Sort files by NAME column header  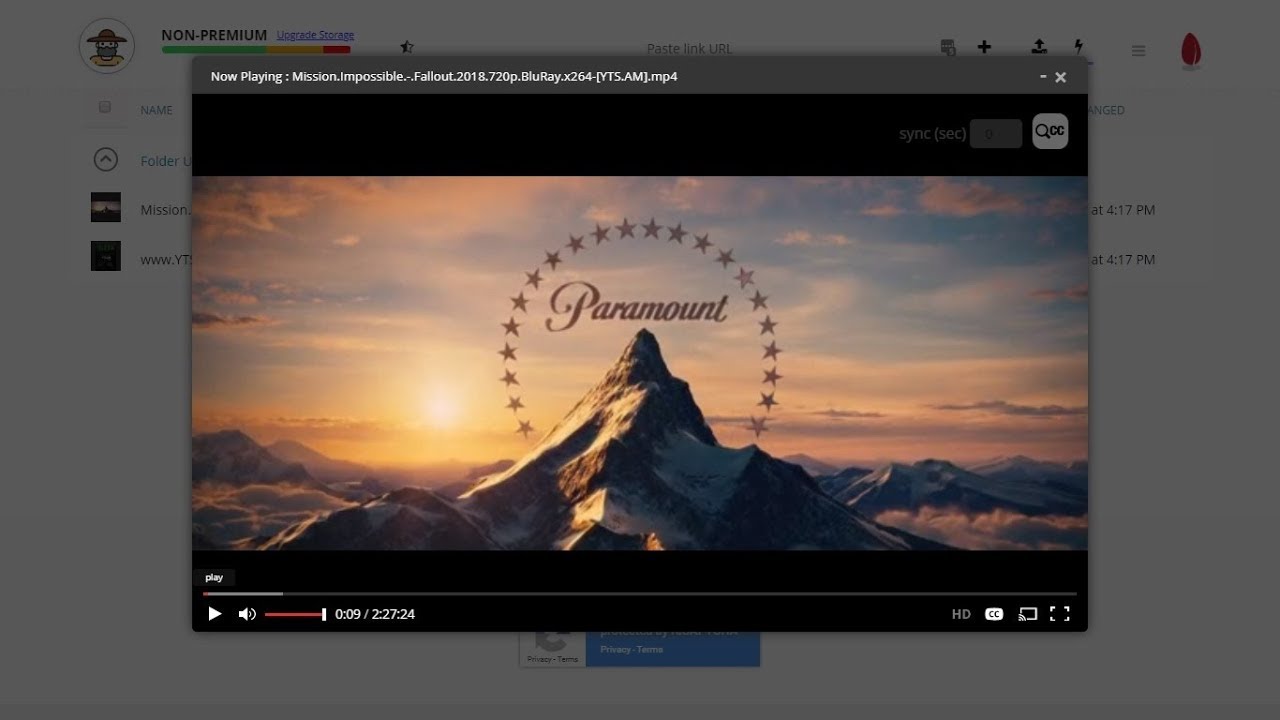click(156, 110)
